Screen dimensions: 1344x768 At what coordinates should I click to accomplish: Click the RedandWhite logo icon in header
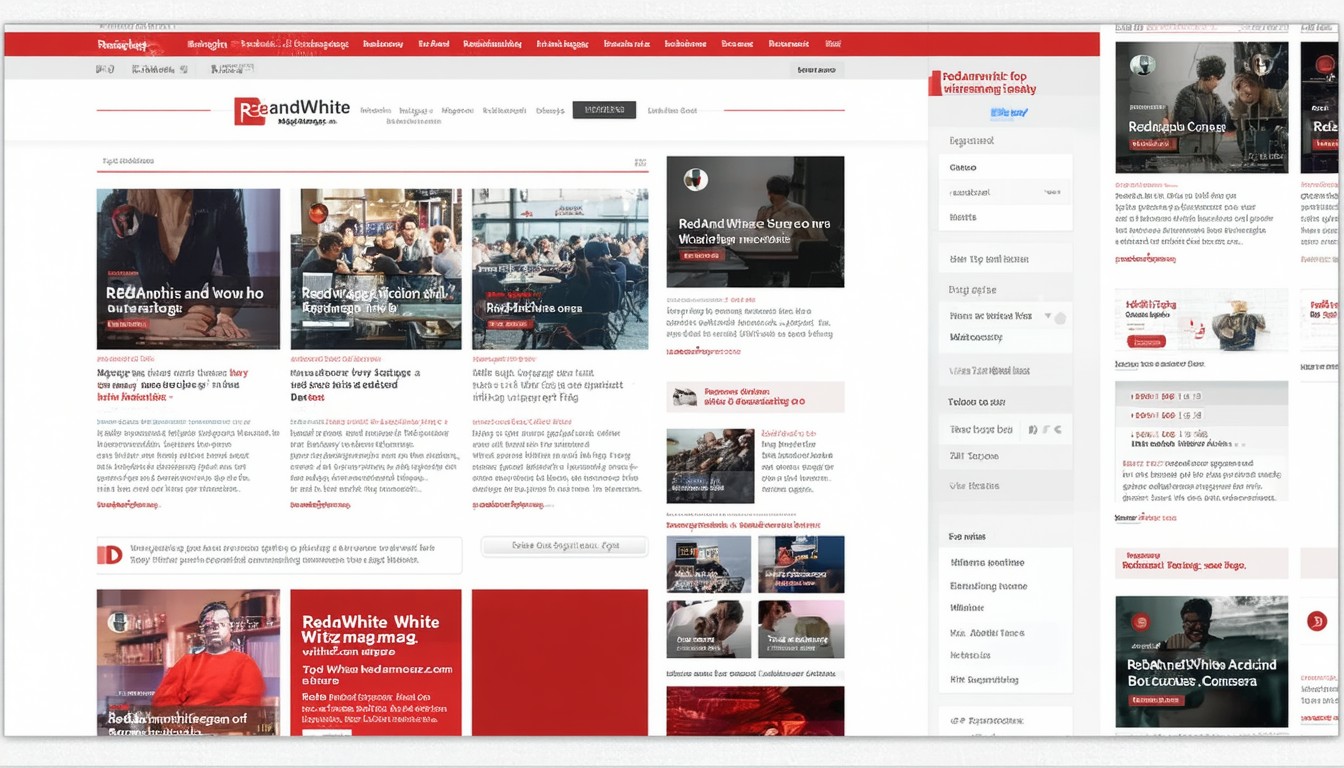(250, 111)
